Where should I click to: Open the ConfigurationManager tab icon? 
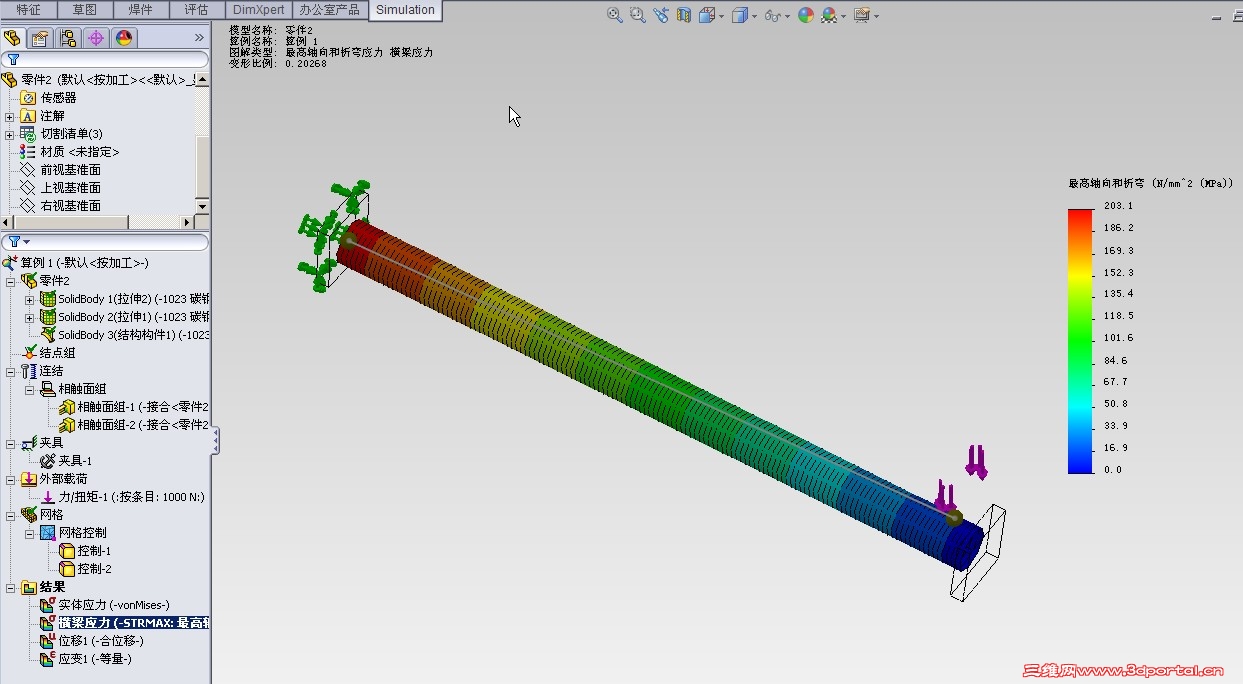pos(68,38)
